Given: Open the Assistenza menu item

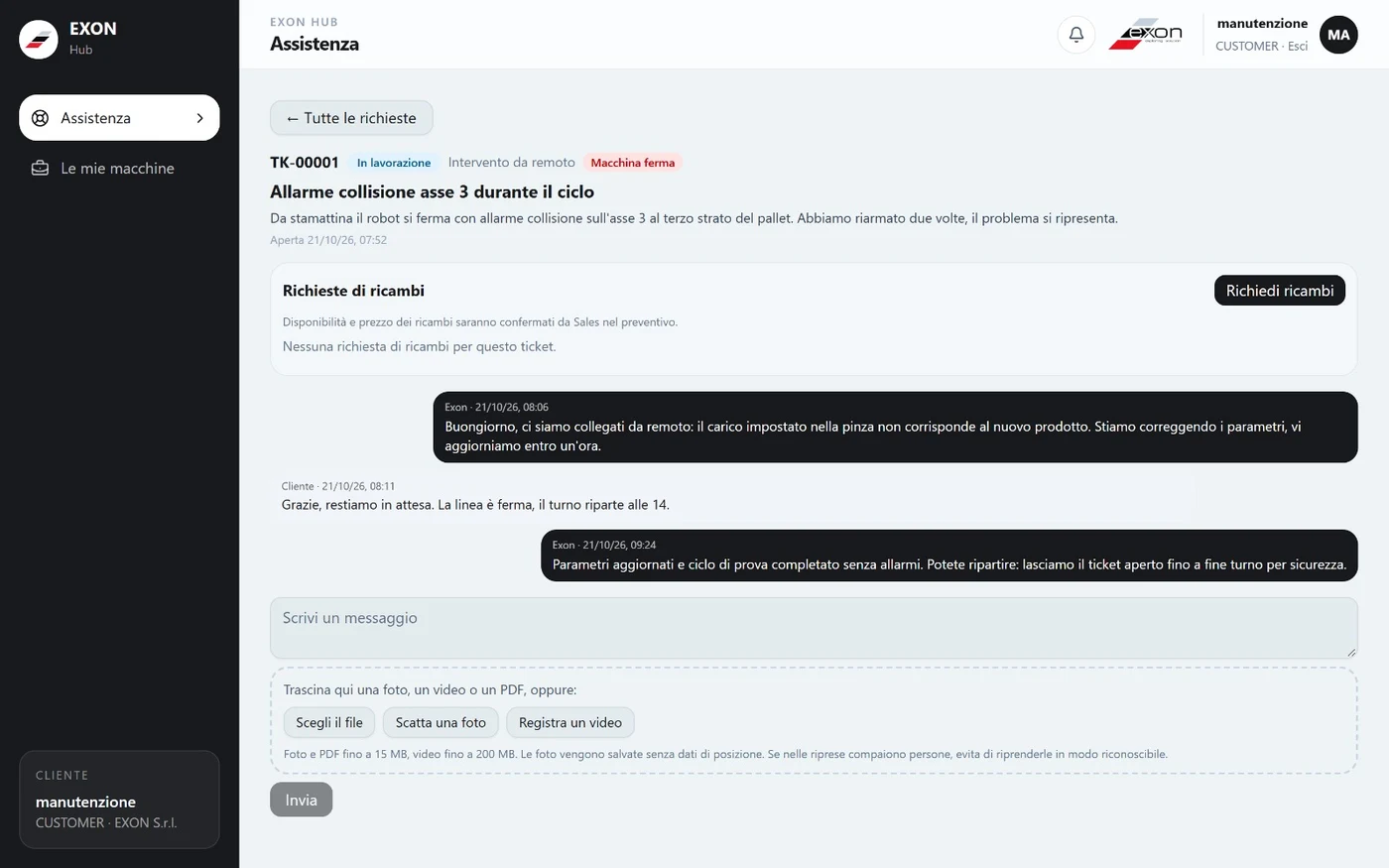Looking at the screenshot, I should (x=119, y=118).
